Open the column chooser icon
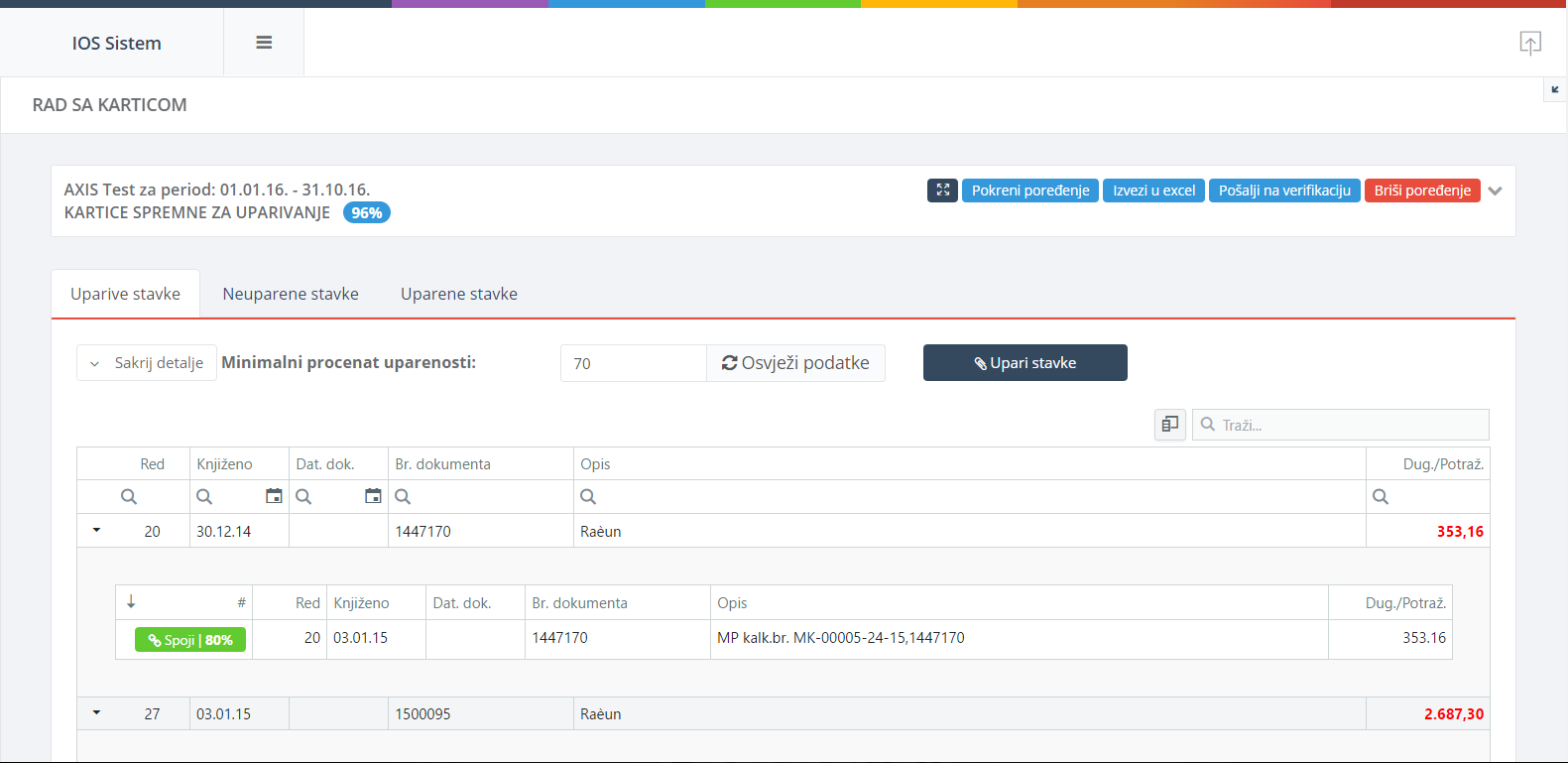1568x763 pixels. pos(1170,425)
